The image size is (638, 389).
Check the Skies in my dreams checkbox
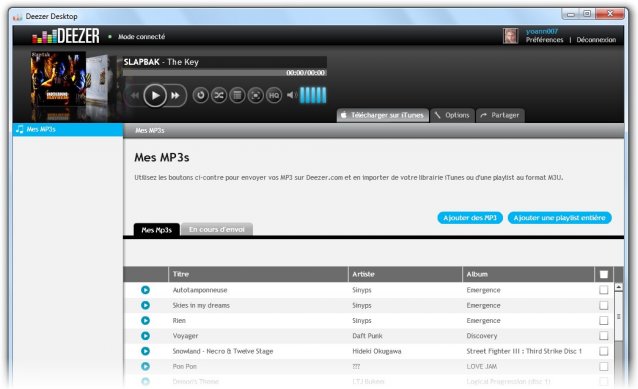[x=604, y=305]
